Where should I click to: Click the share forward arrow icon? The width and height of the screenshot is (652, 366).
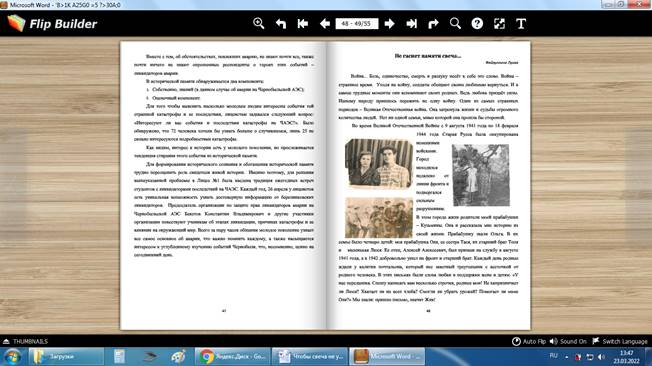point(433,24)
